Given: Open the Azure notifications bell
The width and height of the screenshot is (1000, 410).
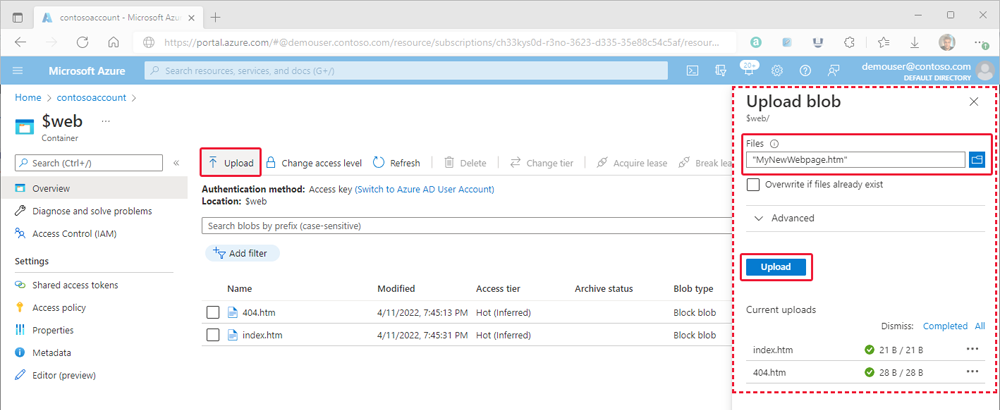Looking at the screenshot, I should click(x=748, y=70).
